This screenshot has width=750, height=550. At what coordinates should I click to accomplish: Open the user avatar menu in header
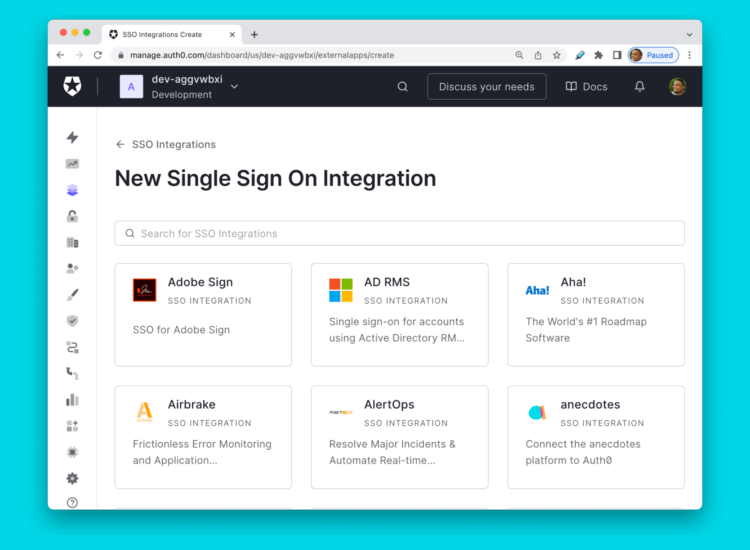[677, 87]
